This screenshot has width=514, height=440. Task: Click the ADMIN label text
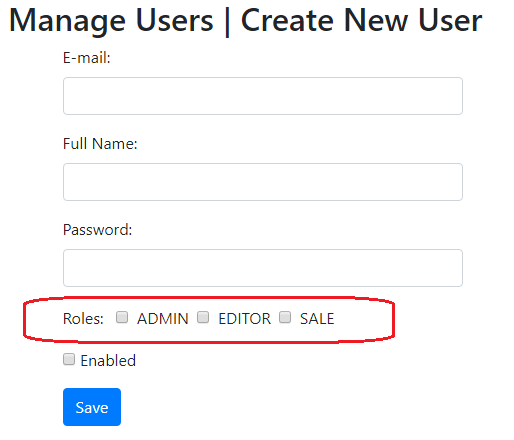(163, 319)
